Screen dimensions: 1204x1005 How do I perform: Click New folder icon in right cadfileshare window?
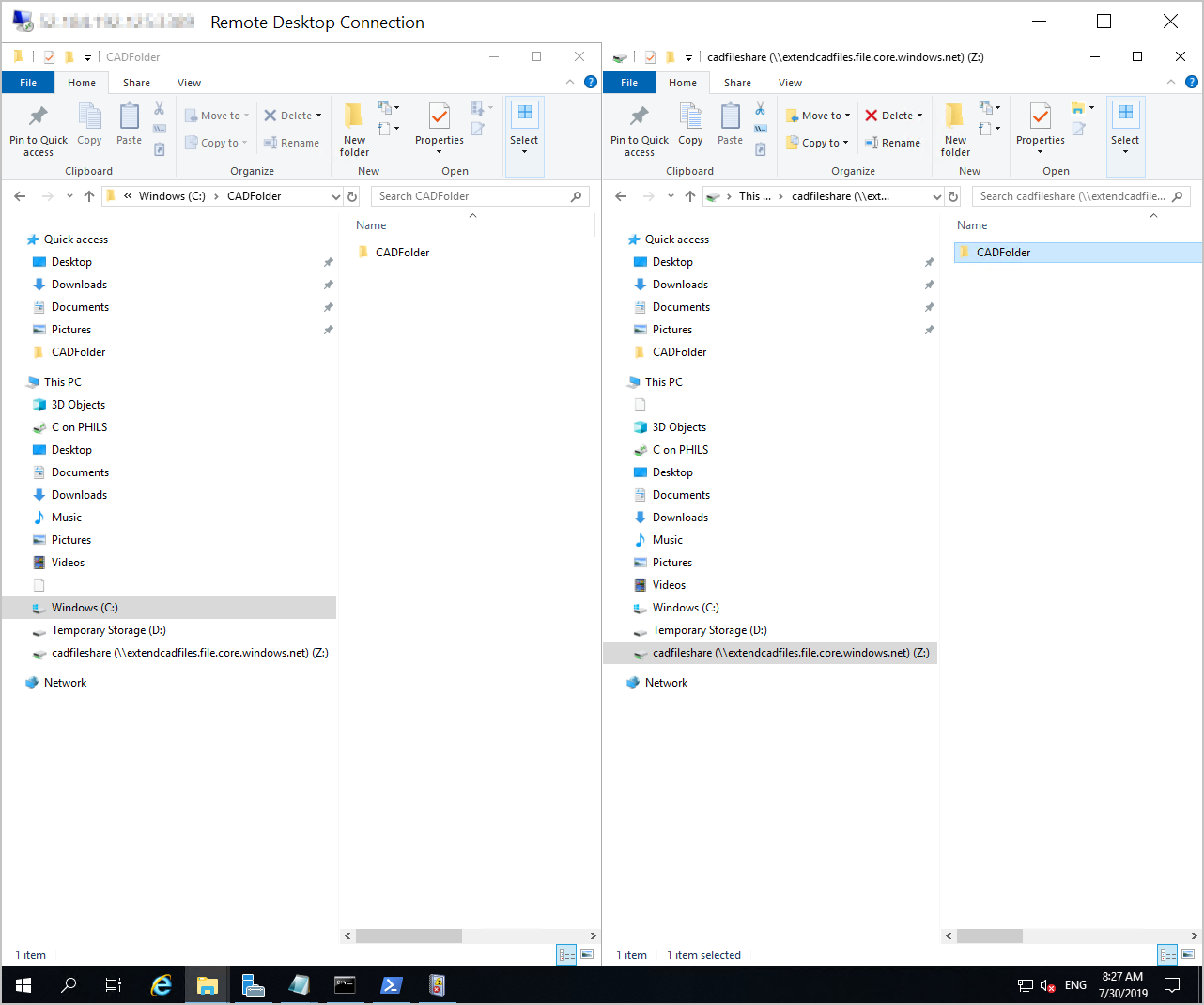(x=955, y=116)
